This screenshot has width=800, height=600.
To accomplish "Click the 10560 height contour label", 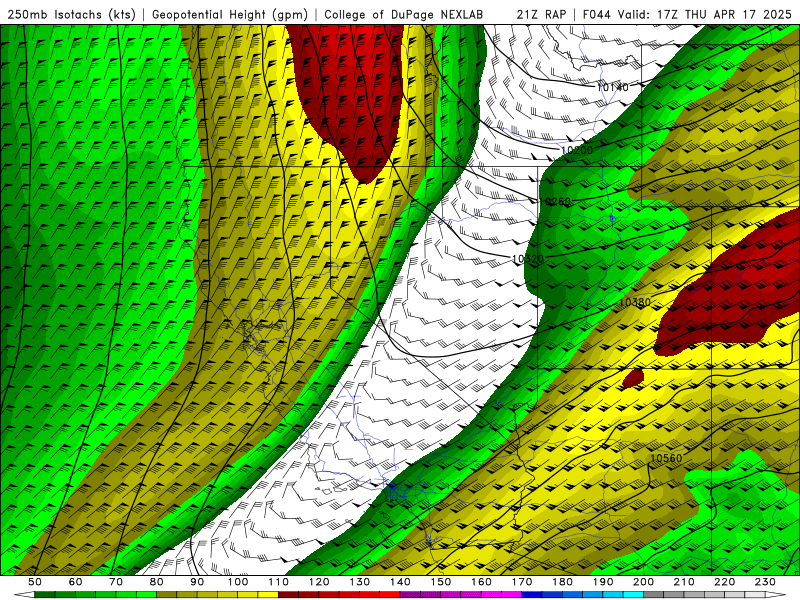I will [666, 458].
